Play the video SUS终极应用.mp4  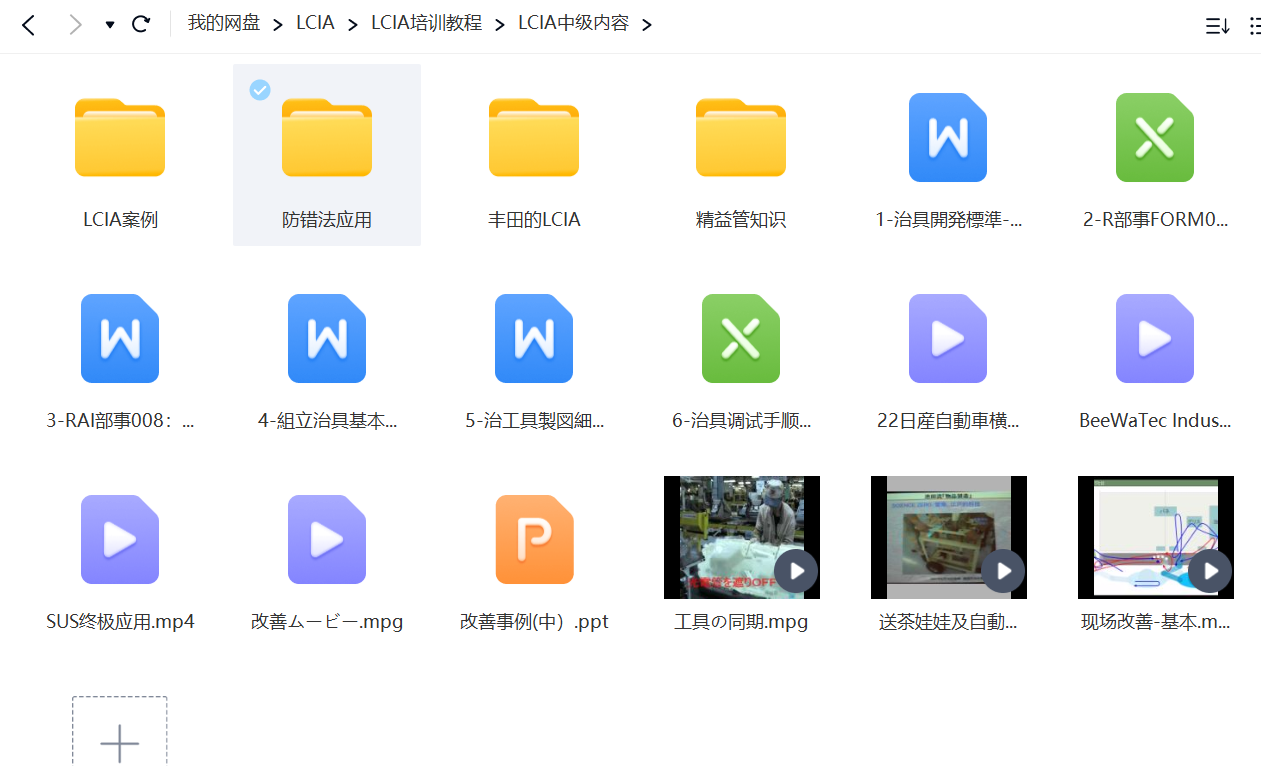pos(119,539)
